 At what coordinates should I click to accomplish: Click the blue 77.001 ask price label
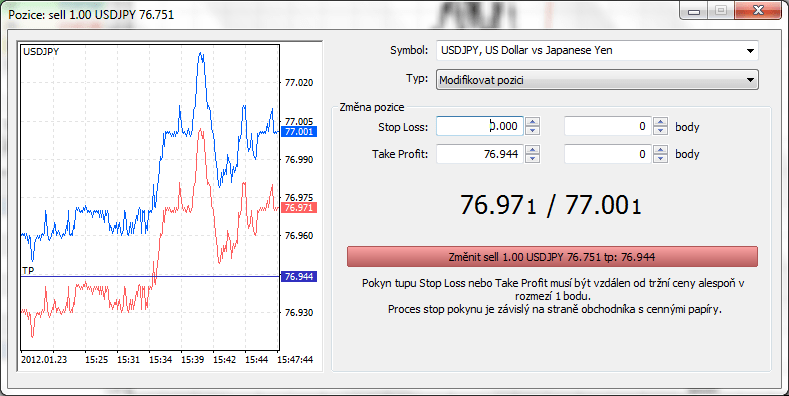[299, 131]
